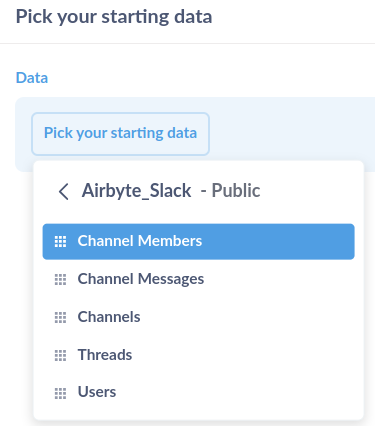This screenshot has height=426, width=375.
Task: Click the table grid icon beside Channels
Action: (x=60, y=317)
